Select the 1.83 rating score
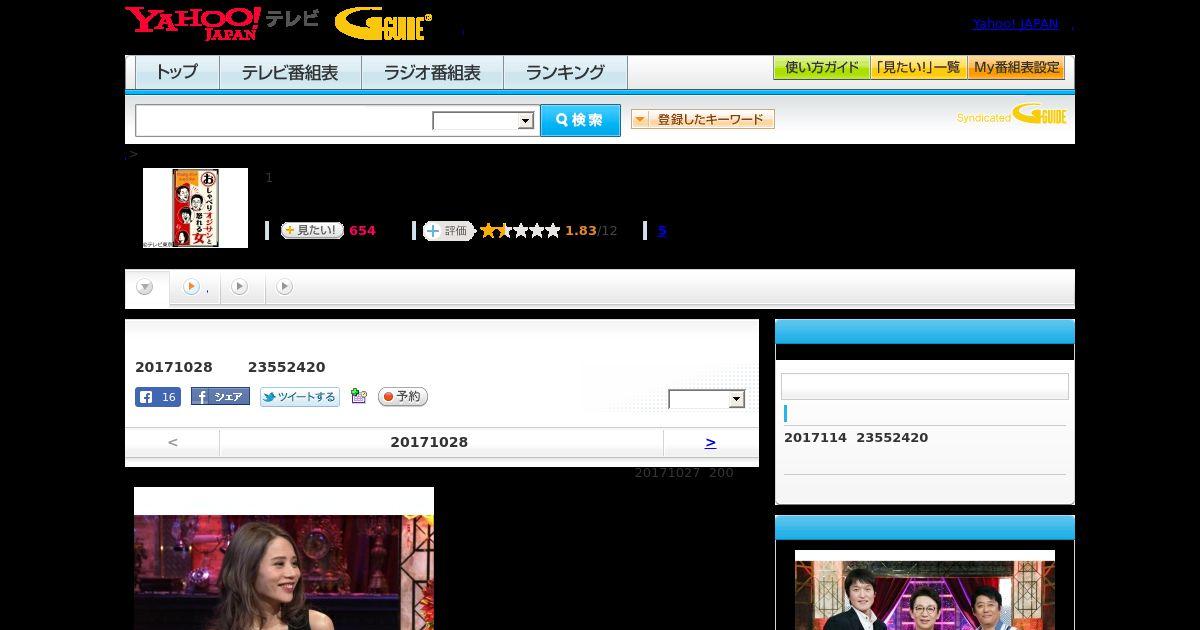 [x=580, y=231]
